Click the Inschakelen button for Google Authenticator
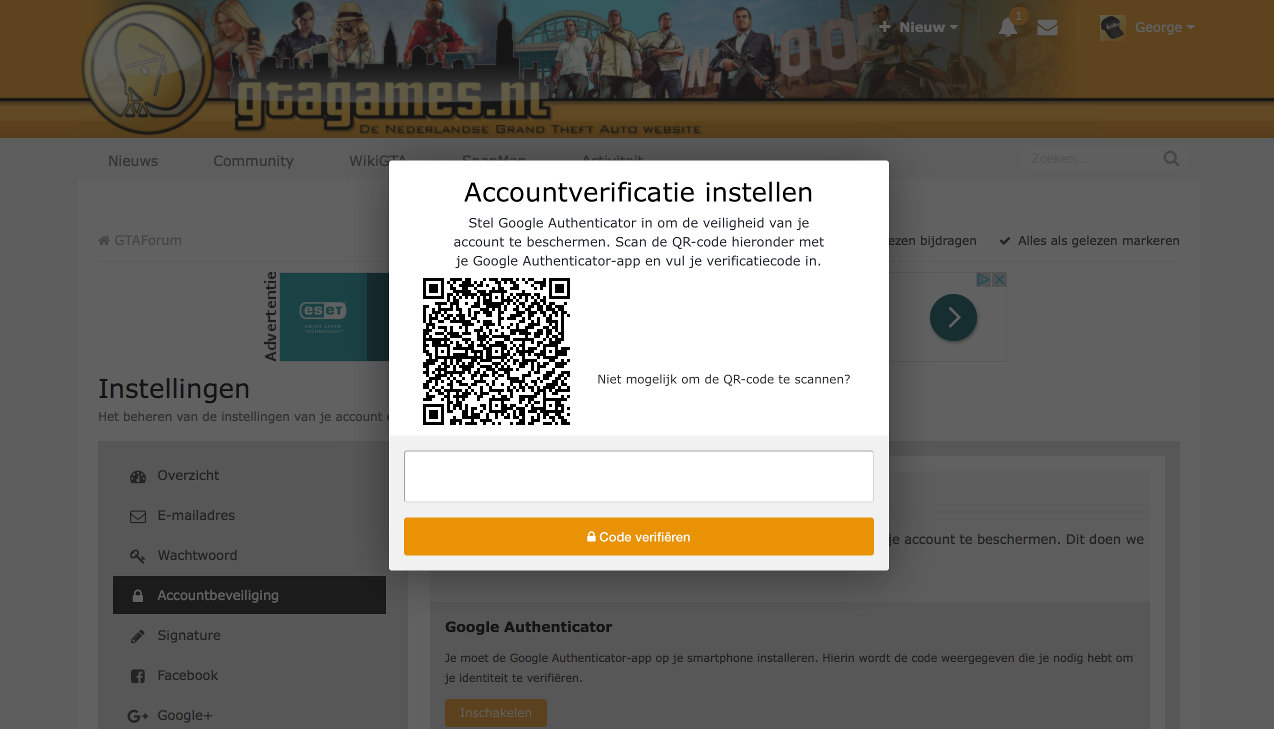This screenshot has width=1274, height=729. tap(496, 713)
